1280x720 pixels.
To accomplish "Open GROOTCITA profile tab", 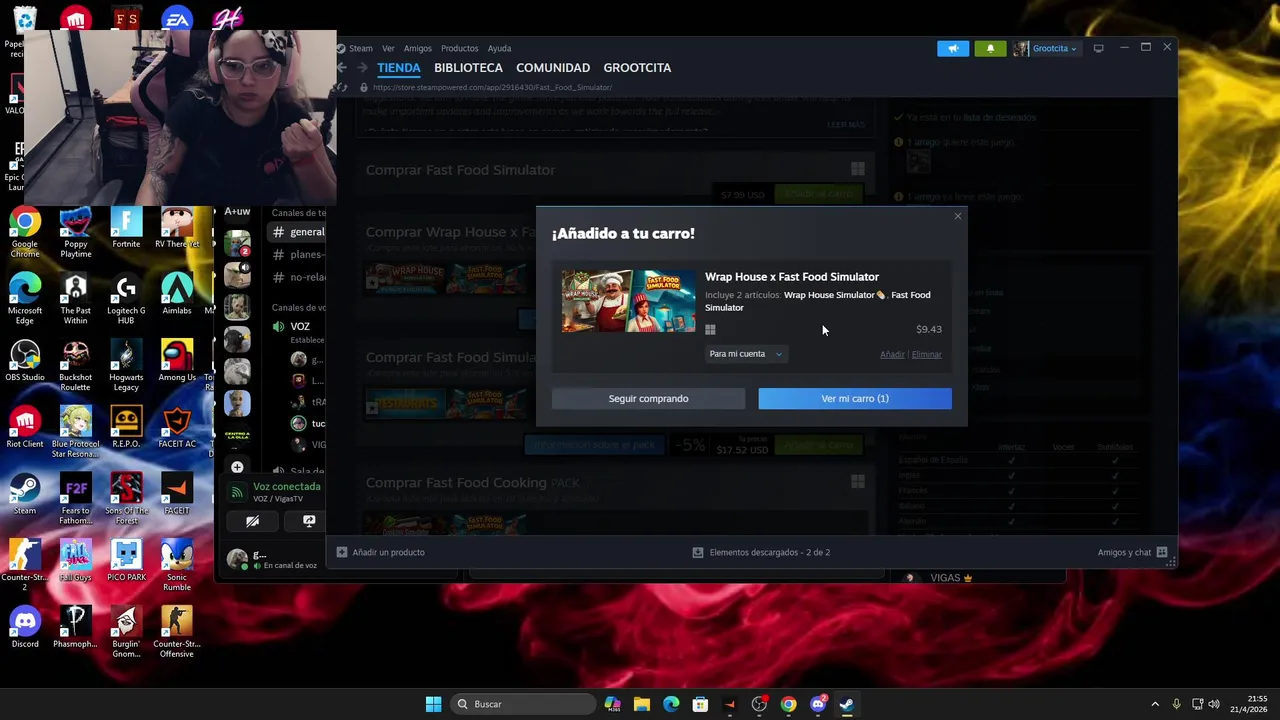I will click(x=637, y=68).
